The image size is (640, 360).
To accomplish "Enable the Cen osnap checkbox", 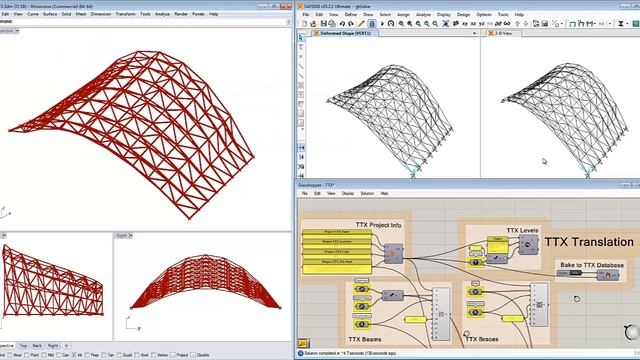I will pyautogui.click(x=59, y=355).
